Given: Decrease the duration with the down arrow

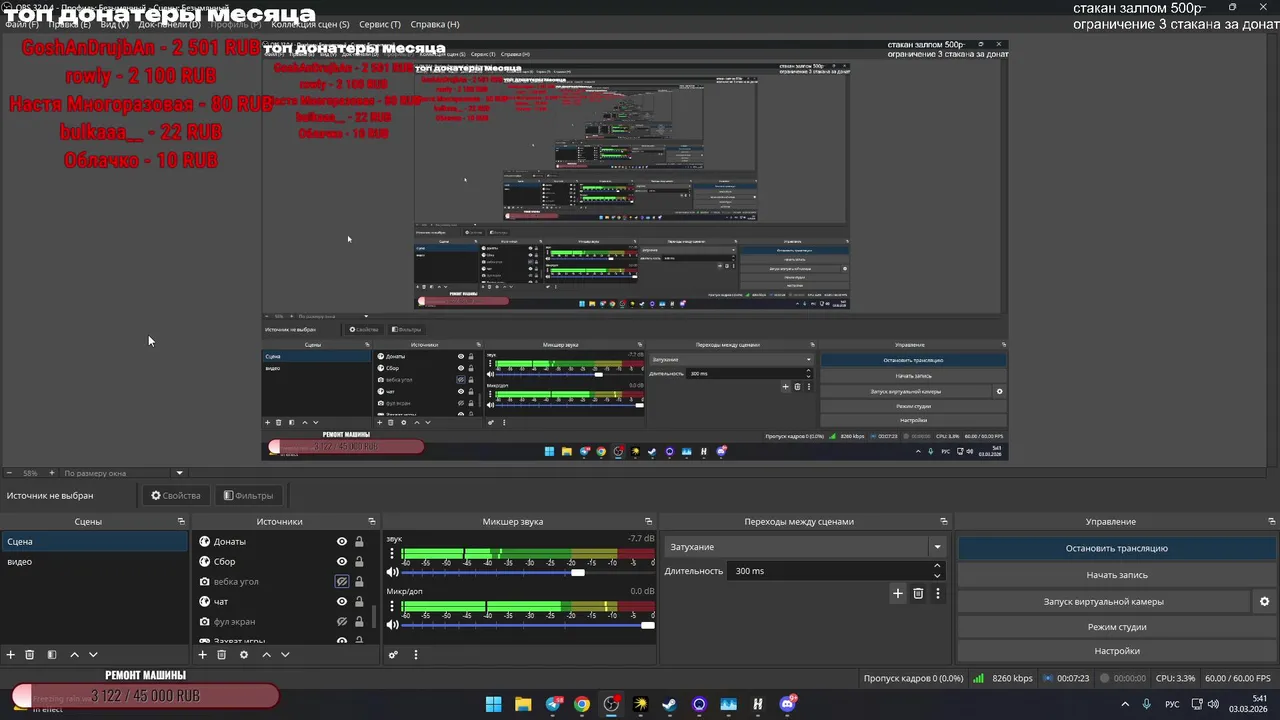Looking at the screenshot, I should click(937, 576).
